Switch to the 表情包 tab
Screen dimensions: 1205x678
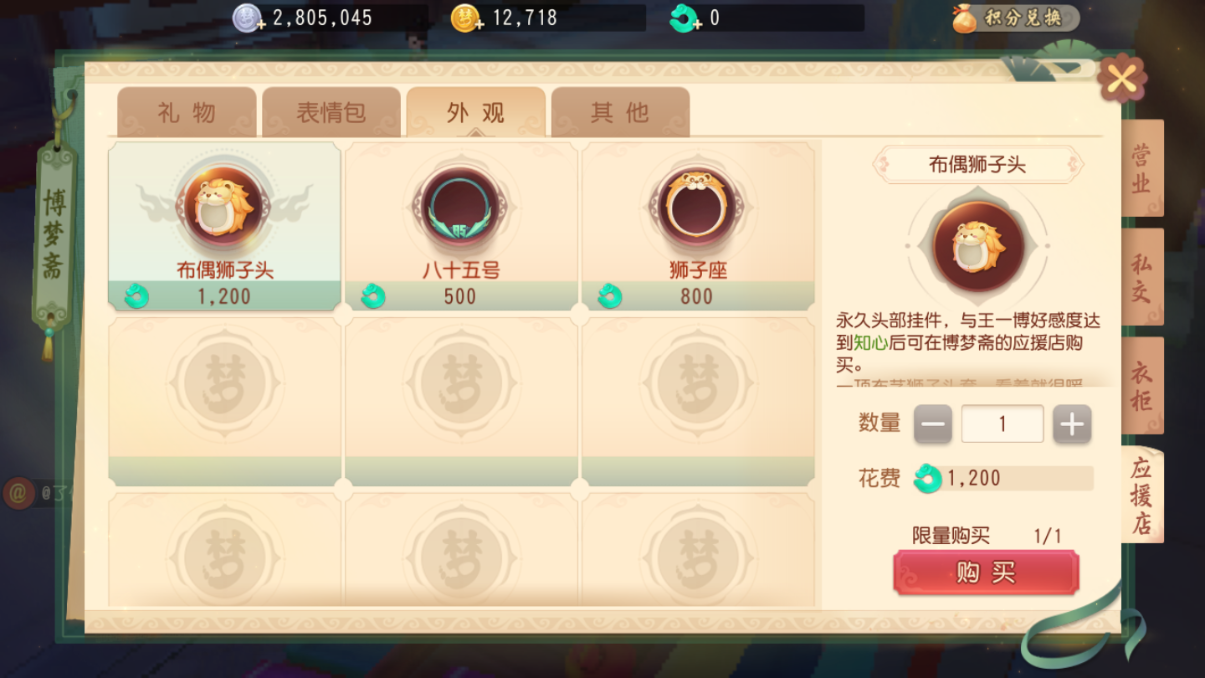[331, 112]
